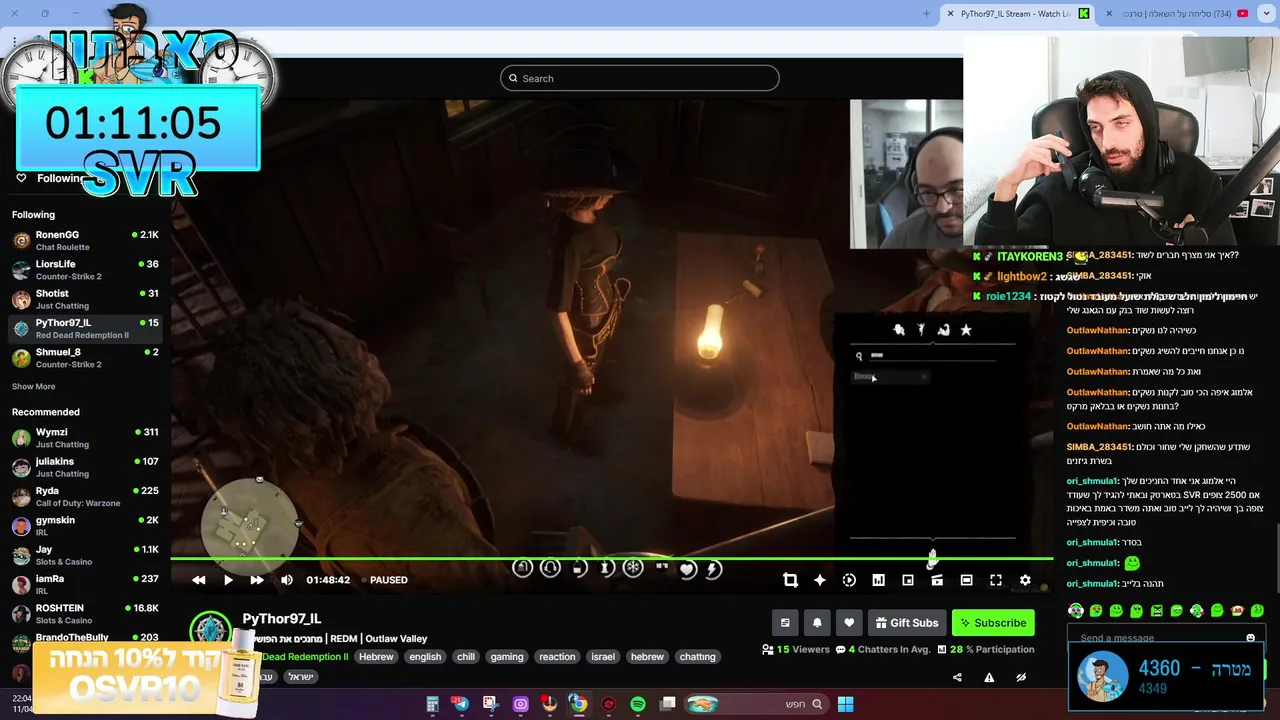The image size is (1280, 720).
Task: Subscribe to PyThor97_IL
Action: pos(993,623)
